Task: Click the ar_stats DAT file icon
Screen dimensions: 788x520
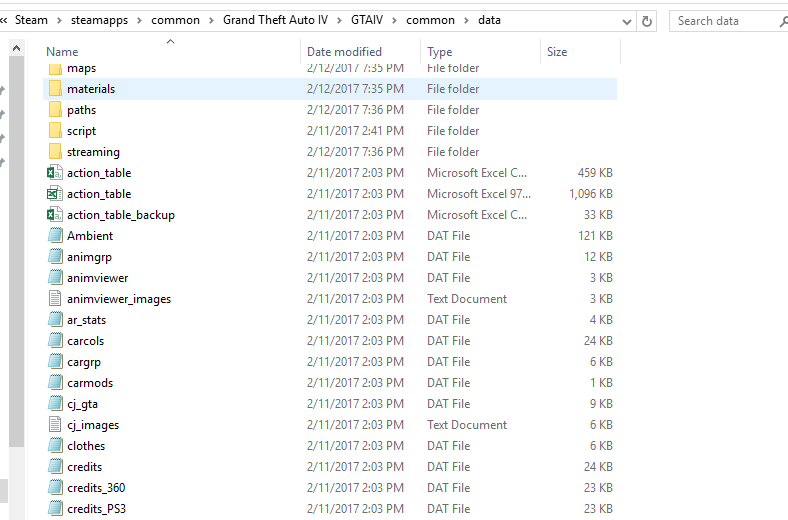Action: click(55, 320)
